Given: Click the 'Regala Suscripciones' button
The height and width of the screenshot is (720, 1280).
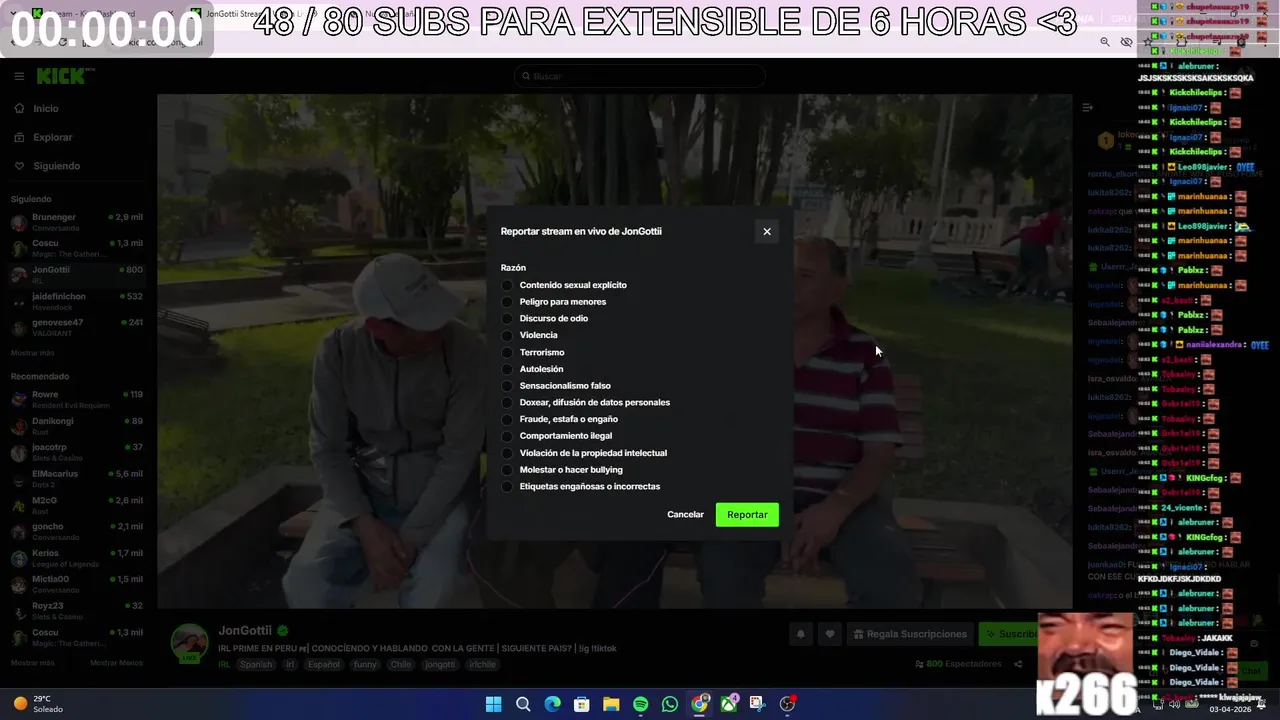Looking at the screenshot, I should point(911,634).
